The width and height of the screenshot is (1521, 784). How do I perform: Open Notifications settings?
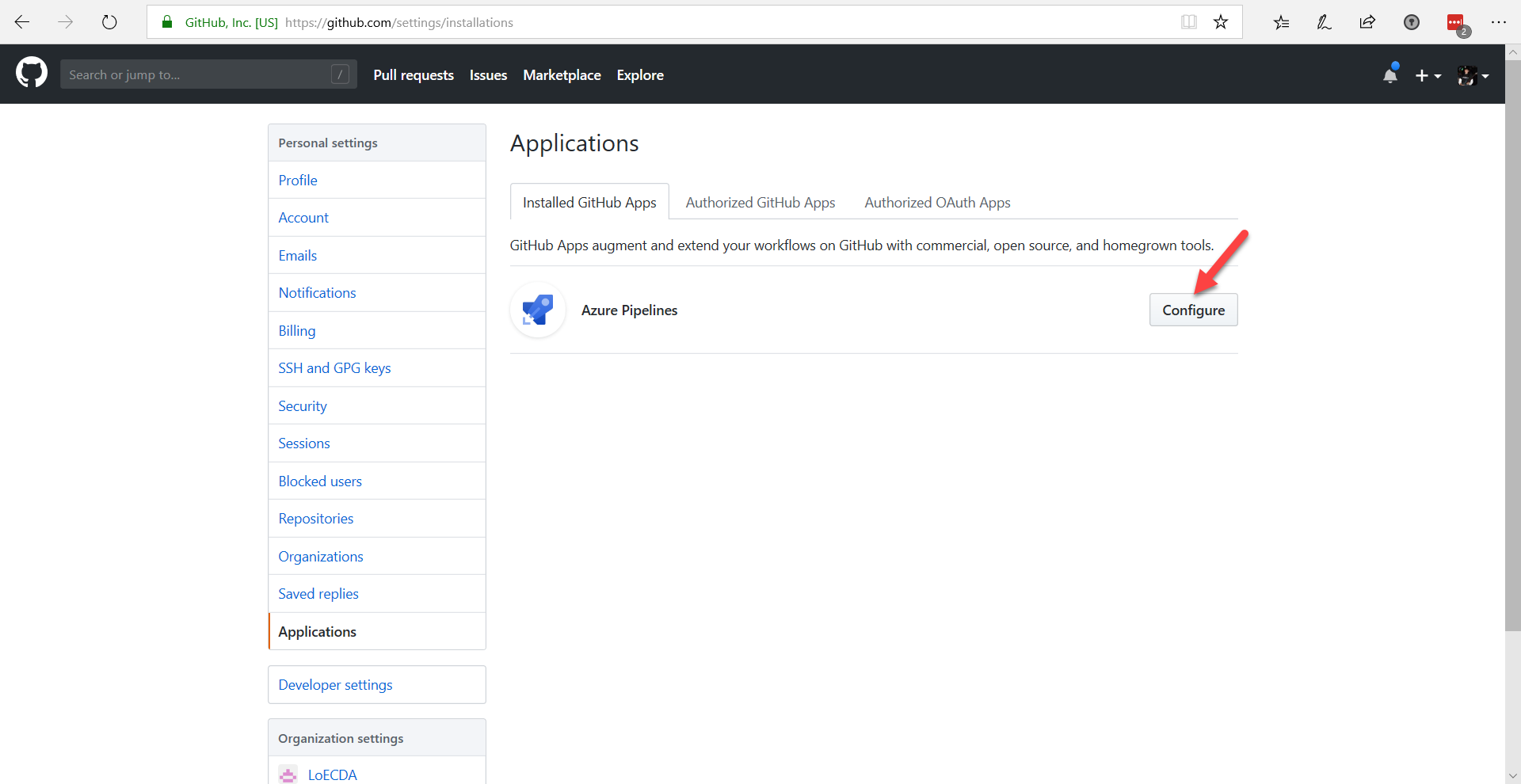click(377, 293)
